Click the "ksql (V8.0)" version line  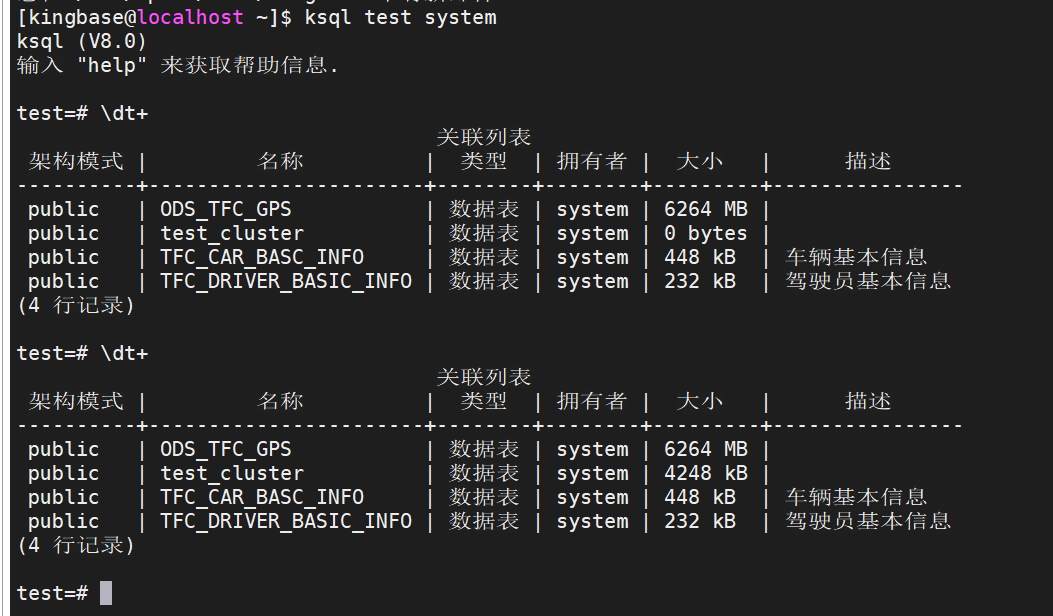(82, 41)
